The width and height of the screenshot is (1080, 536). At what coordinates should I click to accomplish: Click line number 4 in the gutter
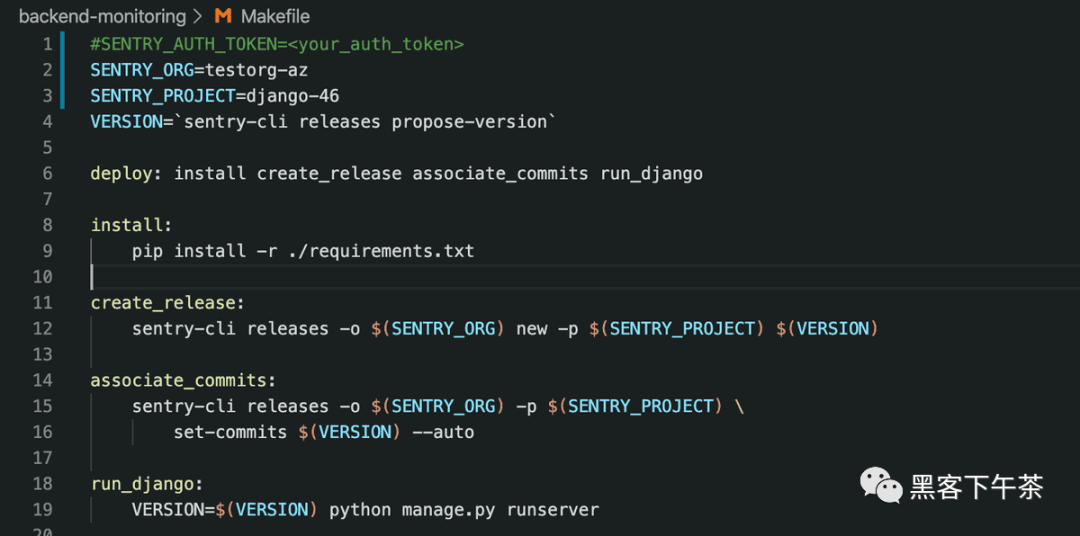[x=47, y=122]
